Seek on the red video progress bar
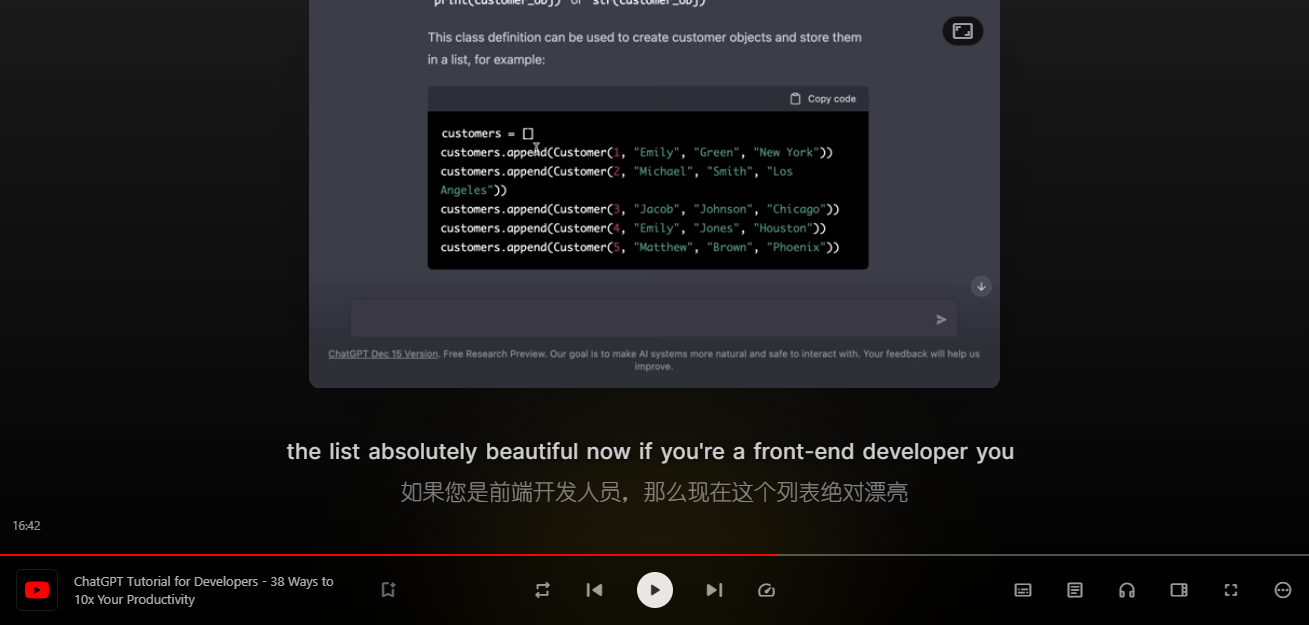 point(388,554)
